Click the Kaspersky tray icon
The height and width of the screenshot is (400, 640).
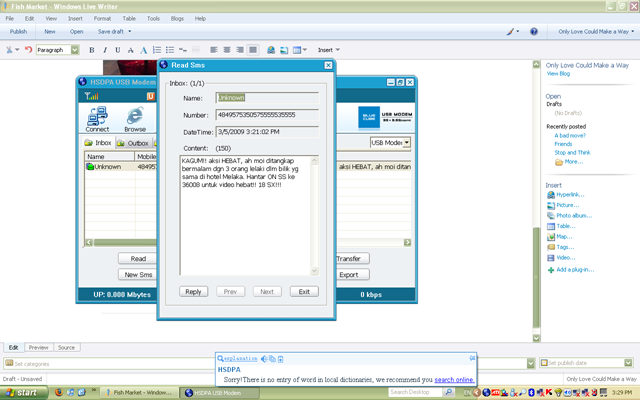[x=549, y=393]
